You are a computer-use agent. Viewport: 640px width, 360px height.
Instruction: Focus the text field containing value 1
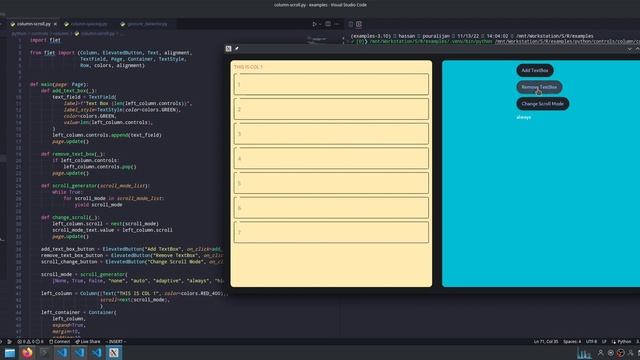click(331, 84)
